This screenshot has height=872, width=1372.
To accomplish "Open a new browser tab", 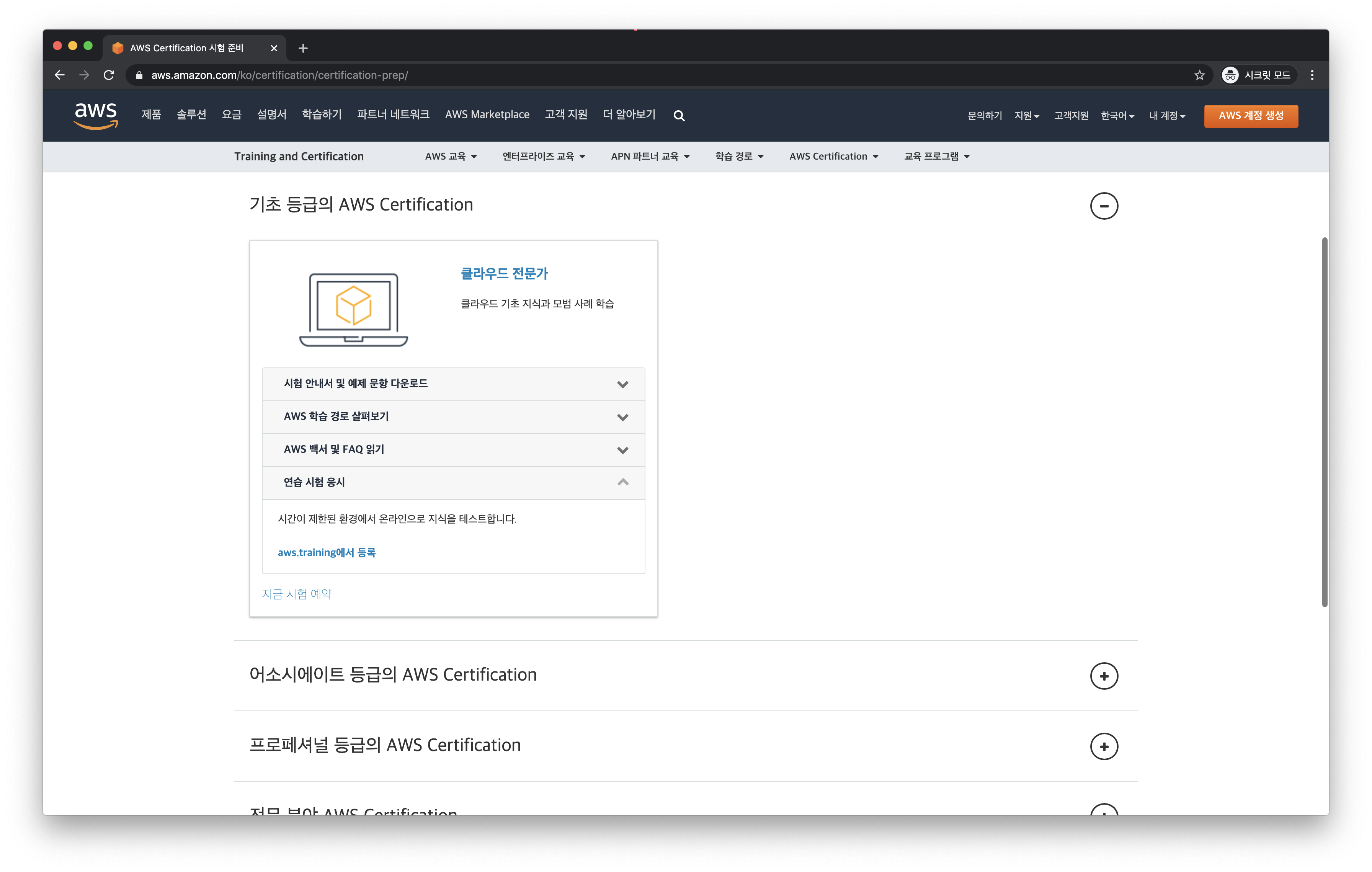I will (303, 48).
